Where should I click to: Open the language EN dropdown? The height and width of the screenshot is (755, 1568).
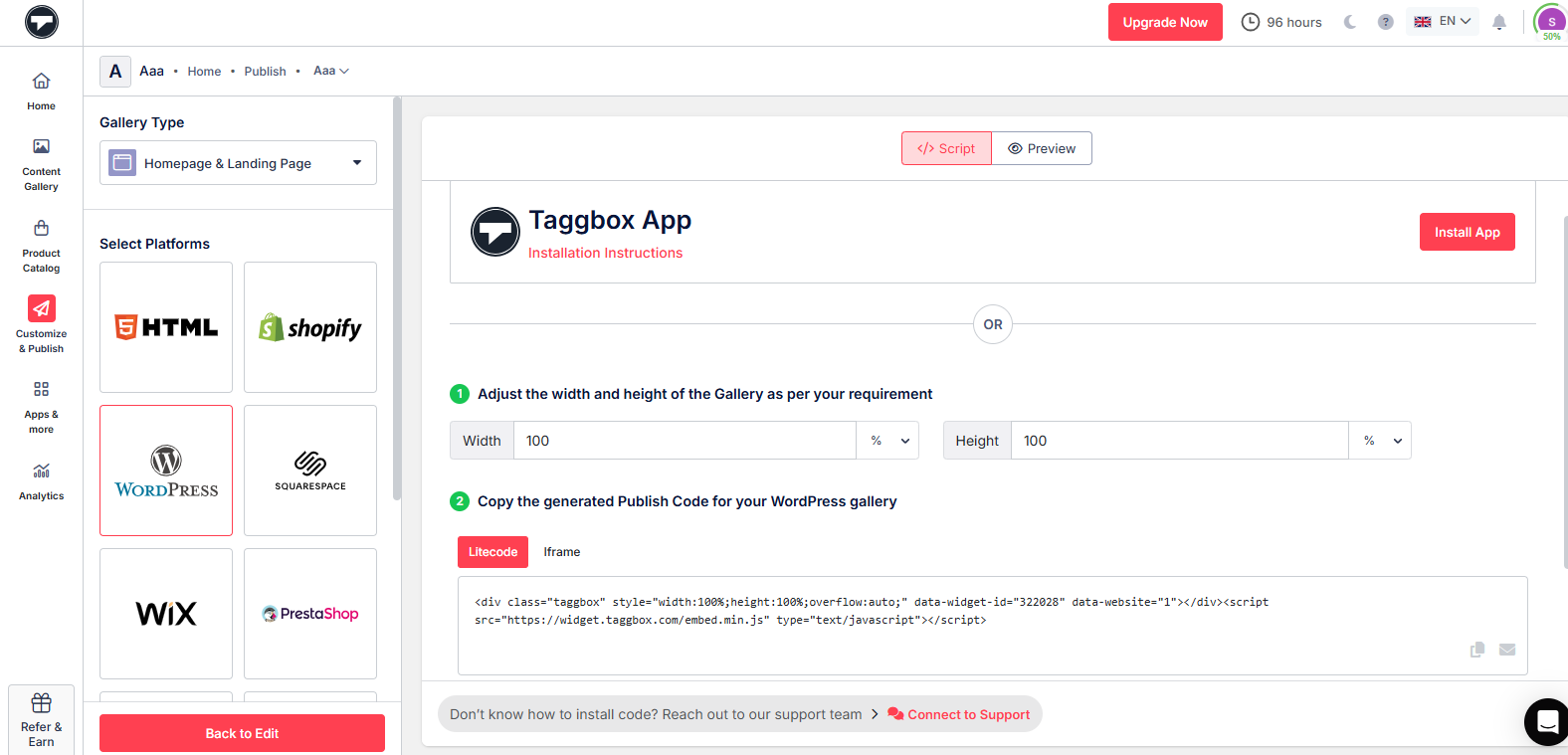point(1443,21)
